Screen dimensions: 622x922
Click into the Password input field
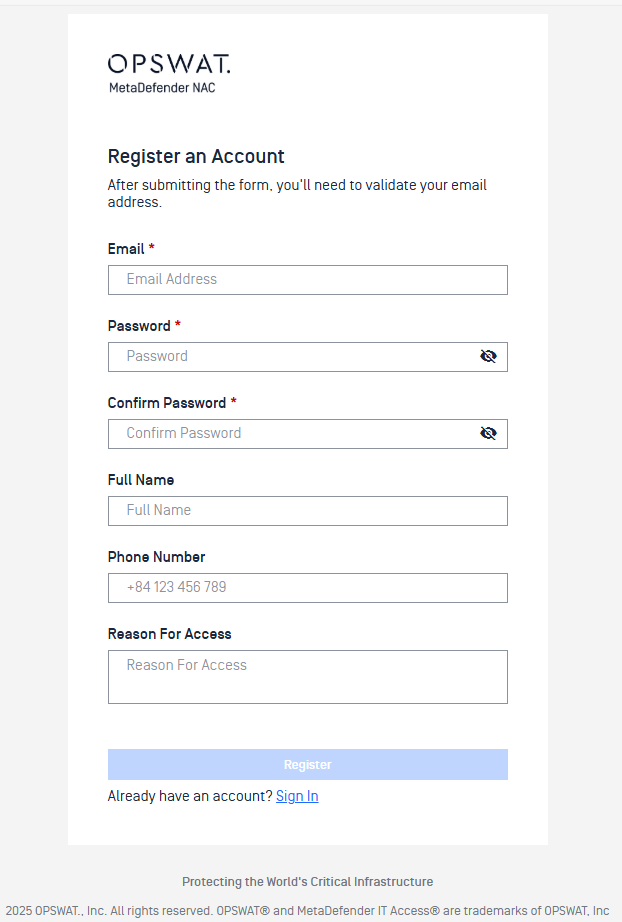click(x=290, y=357)
